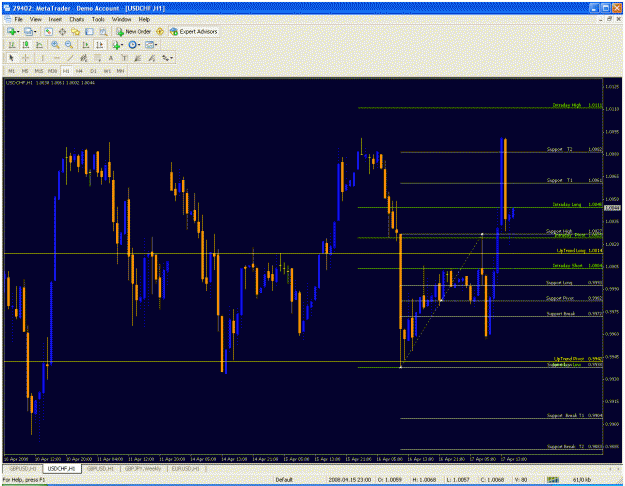Click the connection status bars icon
The height and width of the screenshot is (486, 625).
tap(552, 480)
